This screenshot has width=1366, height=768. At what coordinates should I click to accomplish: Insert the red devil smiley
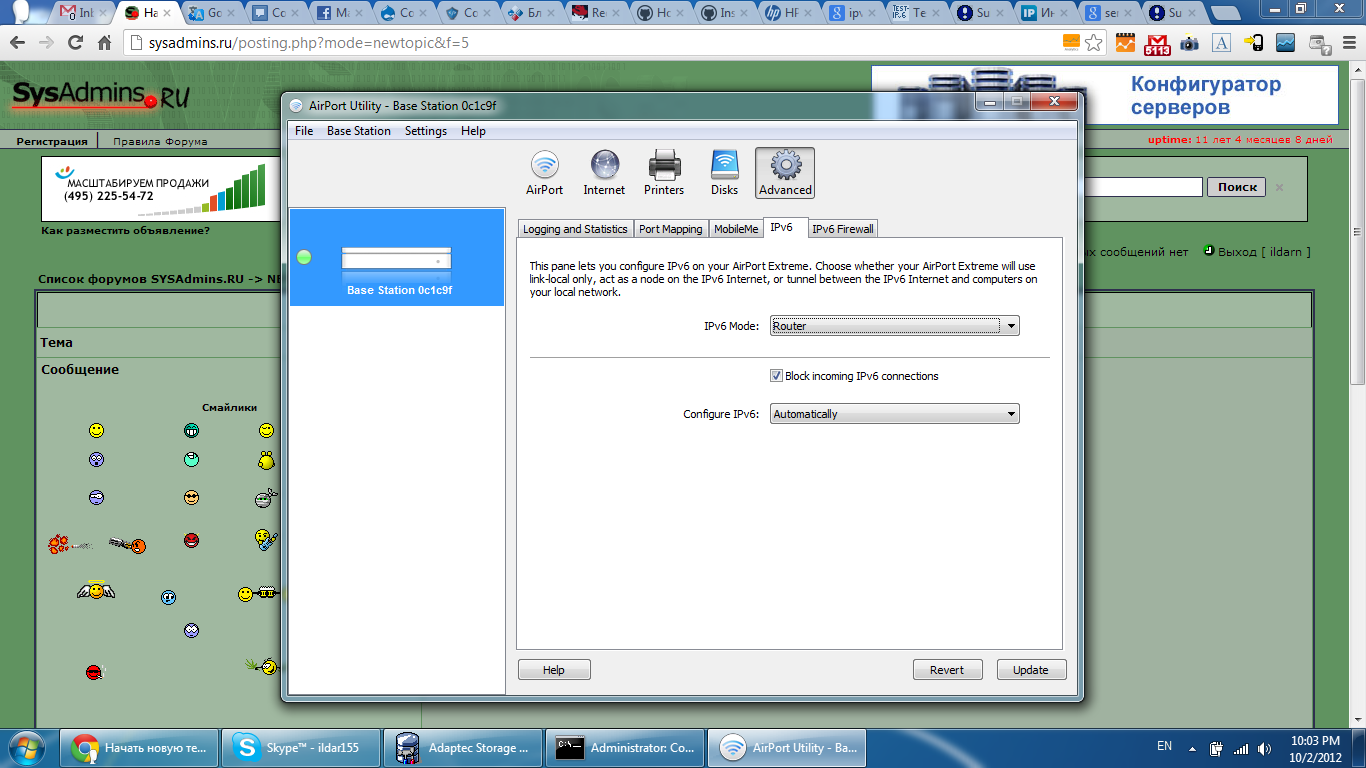tap(191, 540)
